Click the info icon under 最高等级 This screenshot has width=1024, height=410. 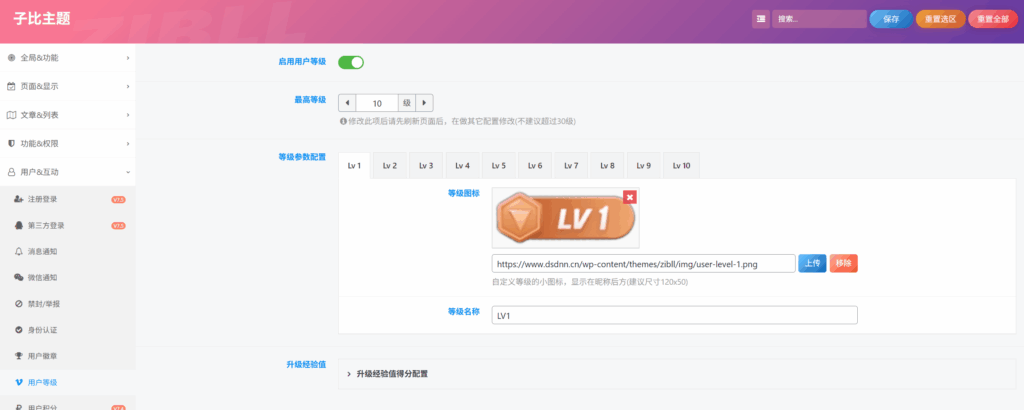click(x=343, y=121)
